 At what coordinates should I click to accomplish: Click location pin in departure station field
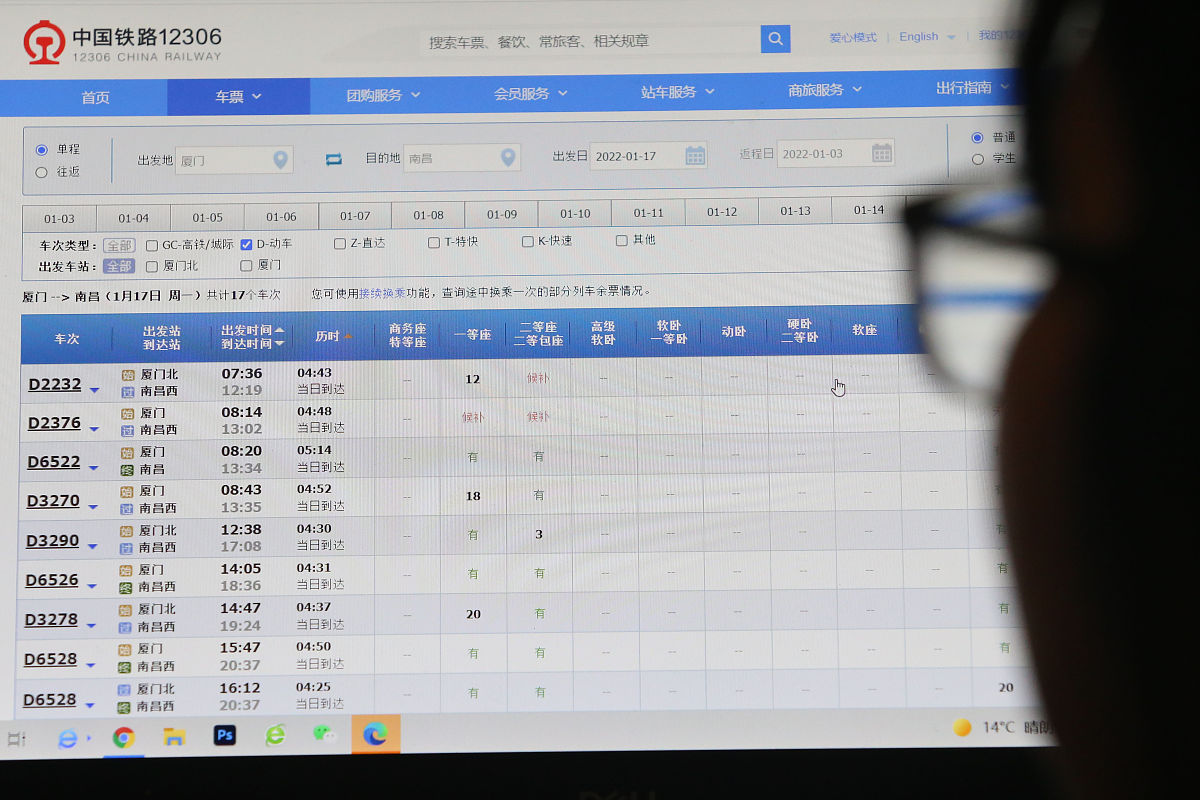tap(280, 159)
